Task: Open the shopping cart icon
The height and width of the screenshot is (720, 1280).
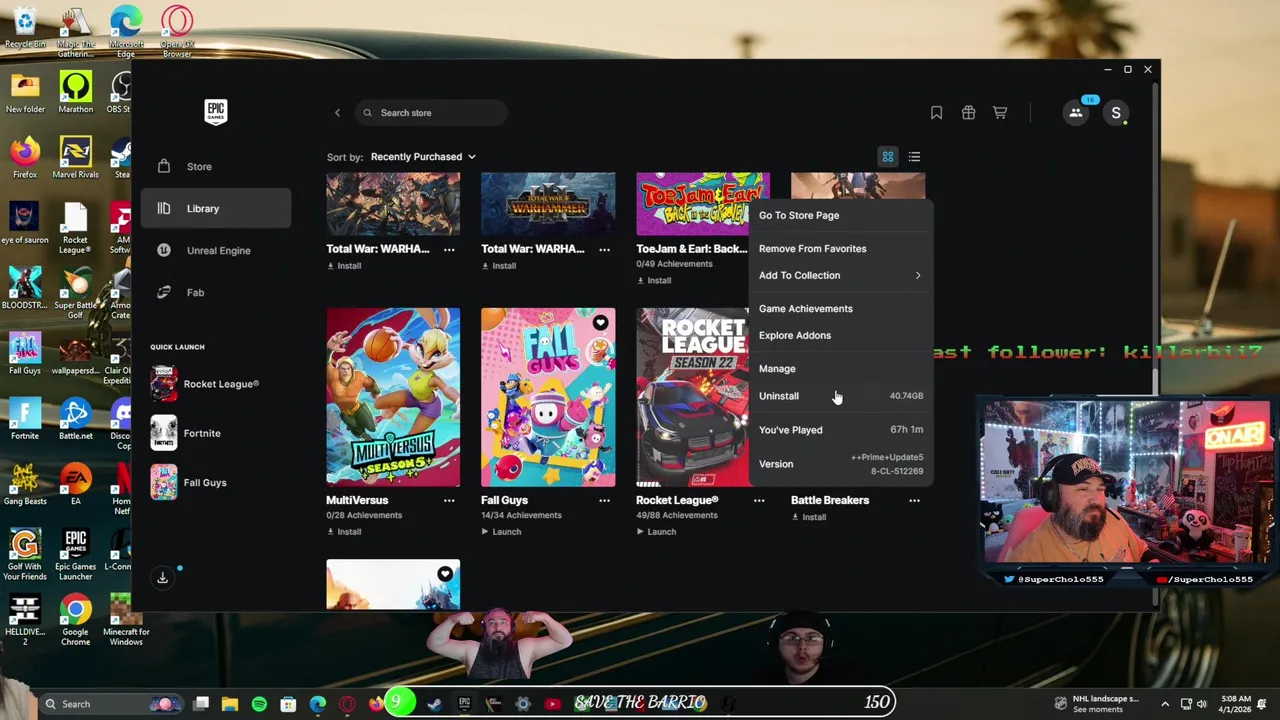Action: pos(1000,113)
